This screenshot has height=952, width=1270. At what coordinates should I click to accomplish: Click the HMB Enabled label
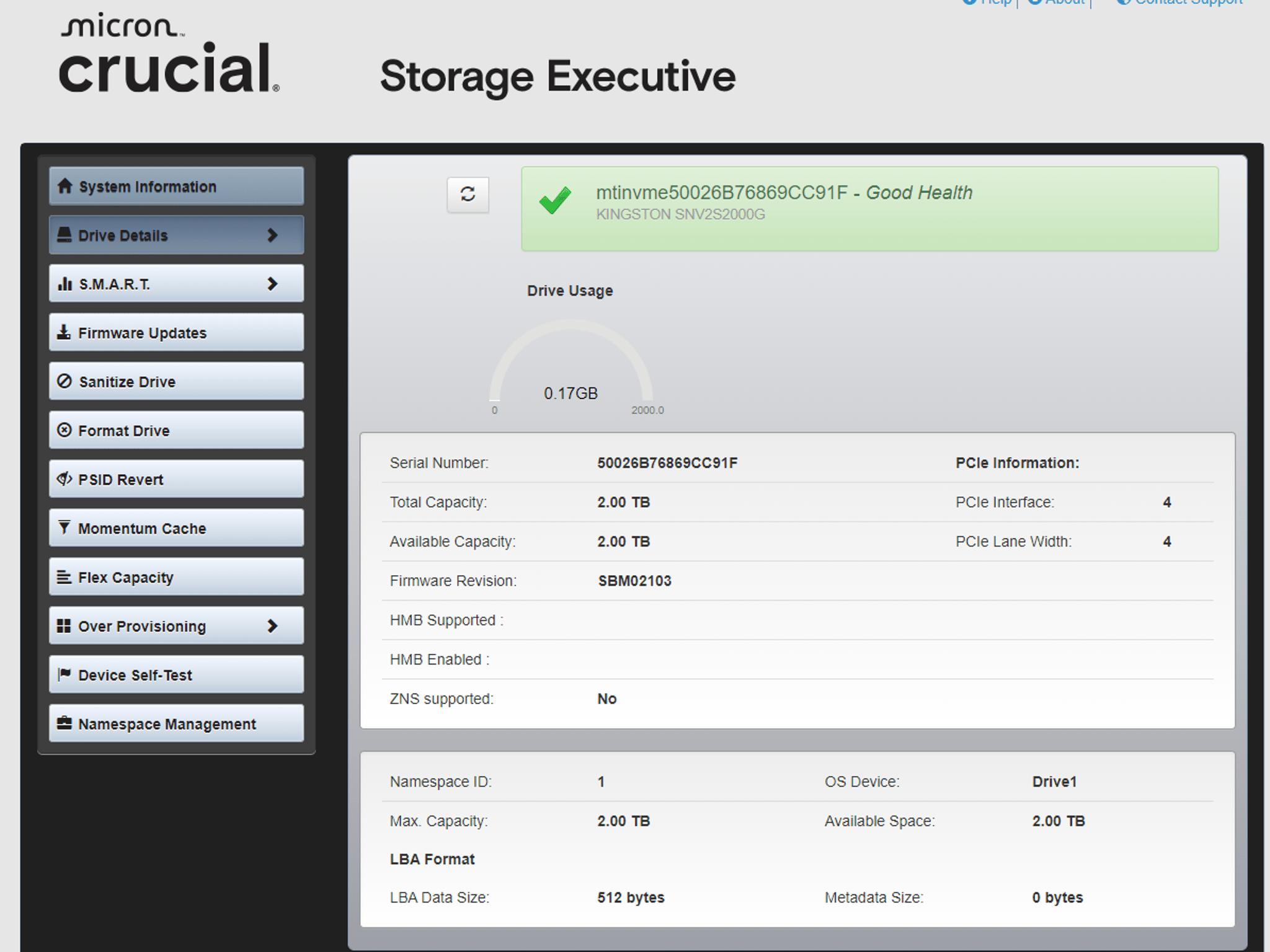[x=440, y=659]
